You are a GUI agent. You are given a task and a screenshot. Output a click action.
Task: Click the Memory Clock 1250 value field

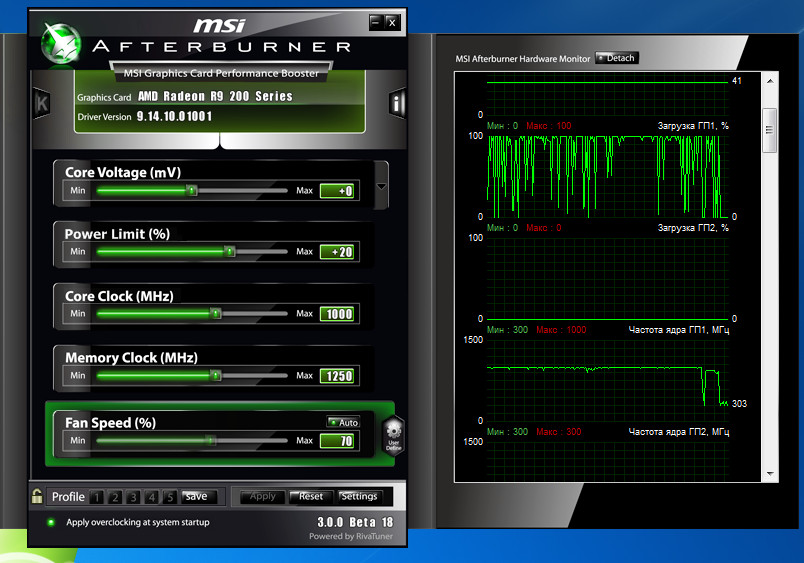coord(337,376)
